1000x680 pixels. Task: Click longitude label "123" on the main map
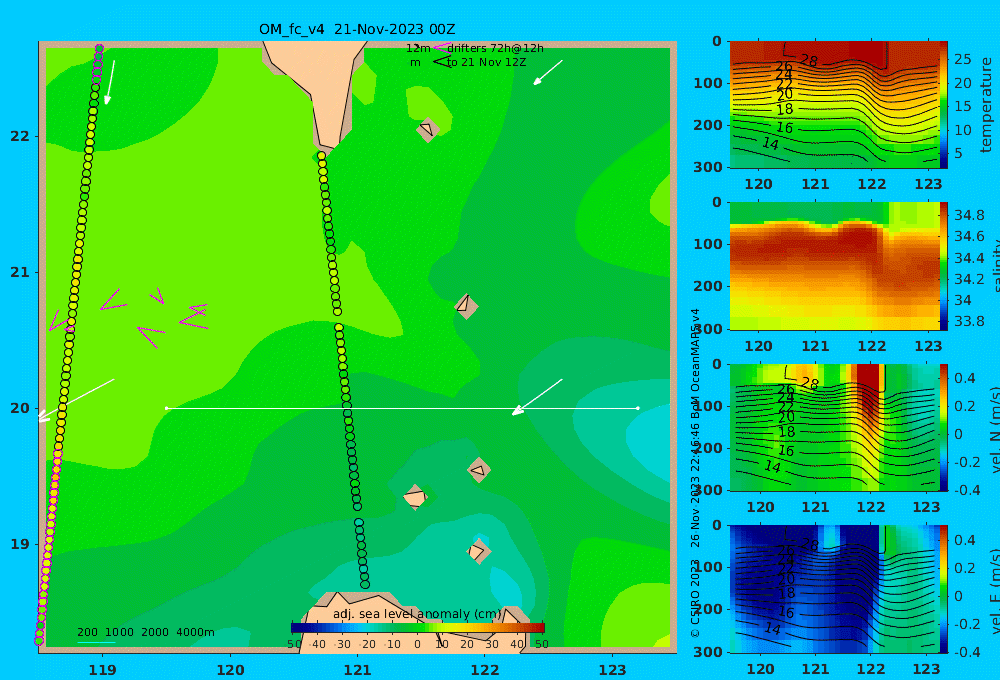pyautogui.click(x=613, y=670)
